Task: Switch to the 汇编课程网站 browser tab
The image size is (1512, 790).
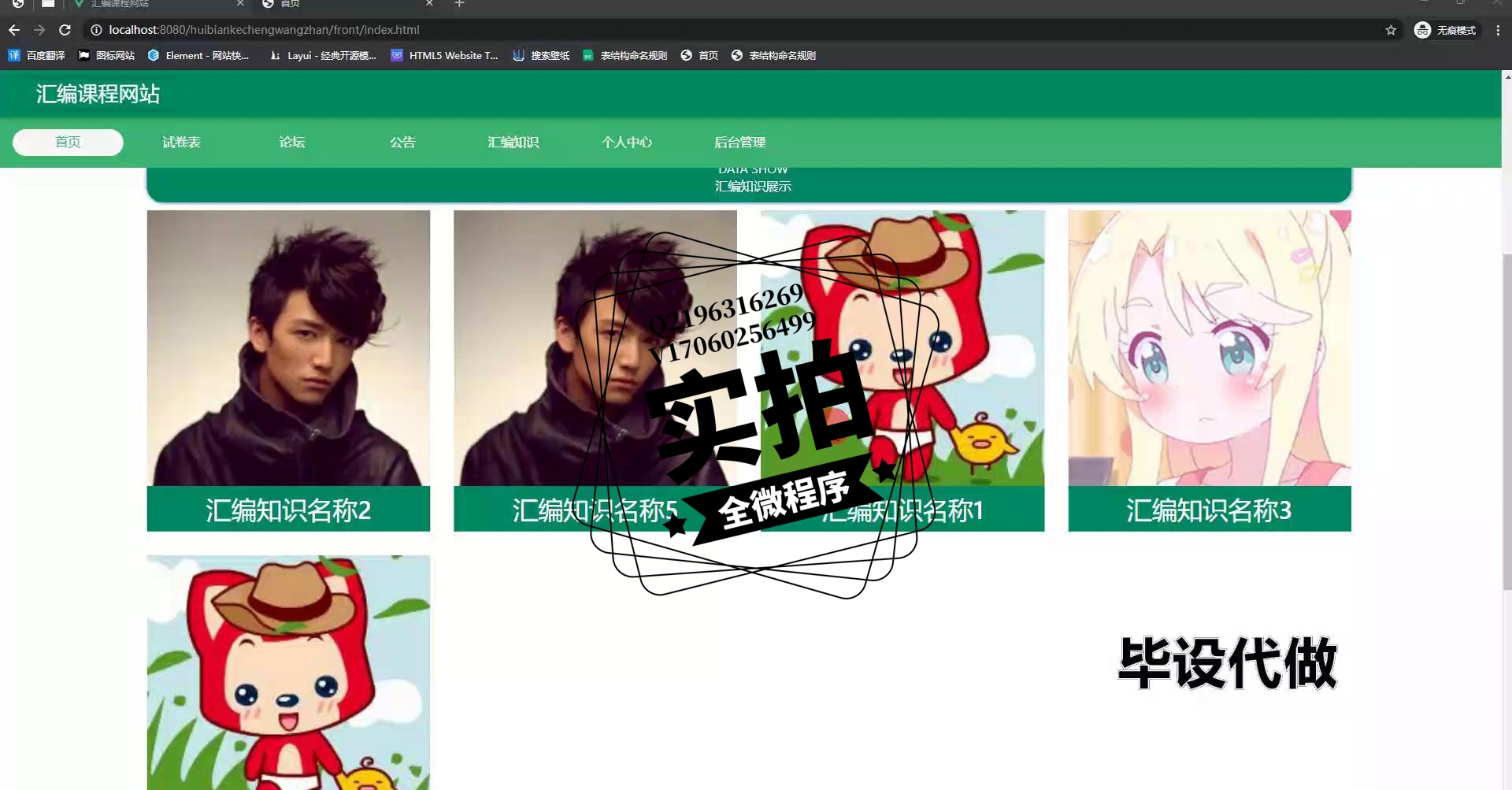Action: [157, 4]
